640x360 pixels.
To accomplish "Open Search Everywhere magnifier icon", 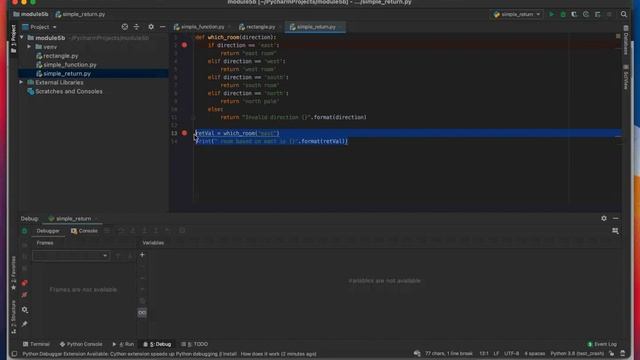I will tap(624, 14).
